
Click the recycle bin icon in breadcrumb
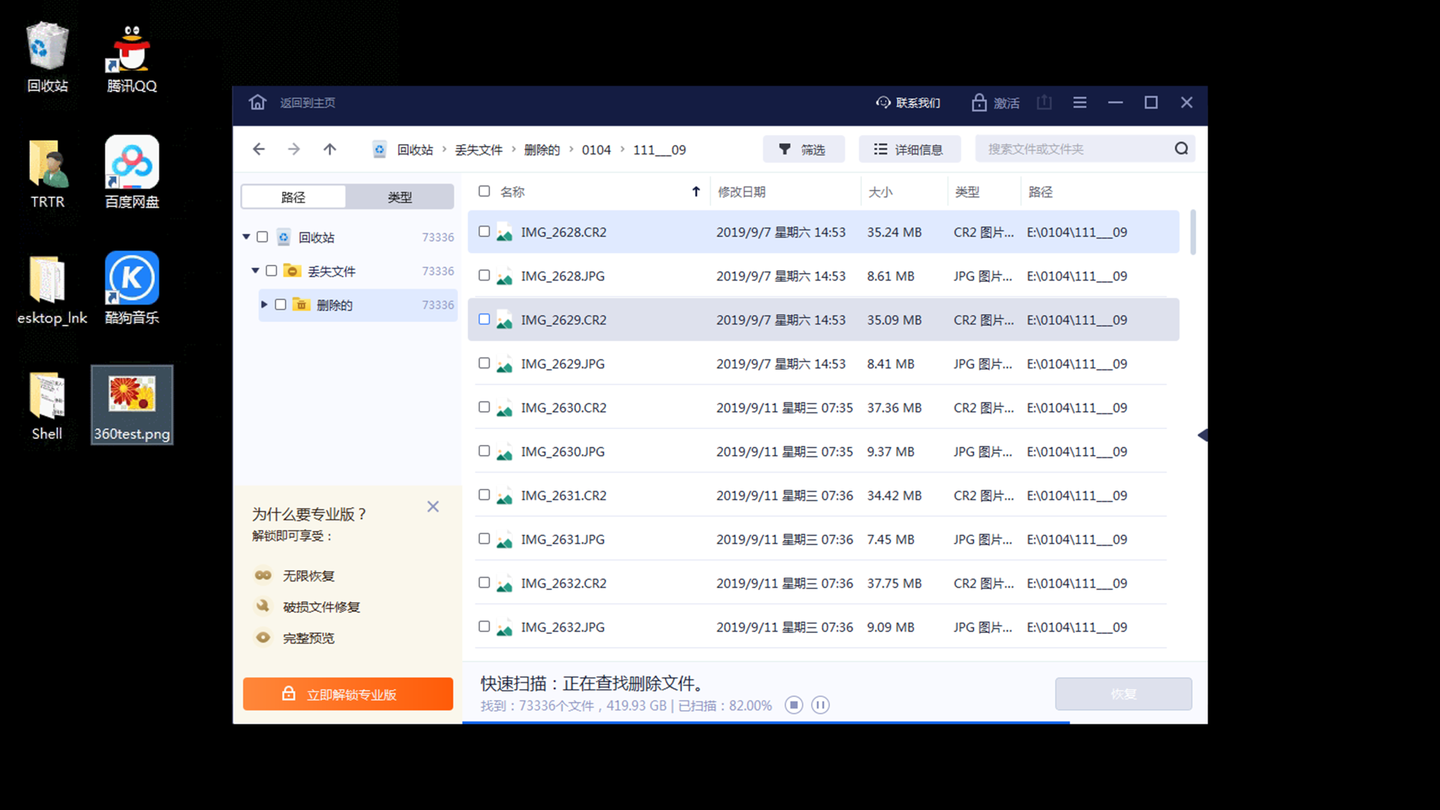380,150
